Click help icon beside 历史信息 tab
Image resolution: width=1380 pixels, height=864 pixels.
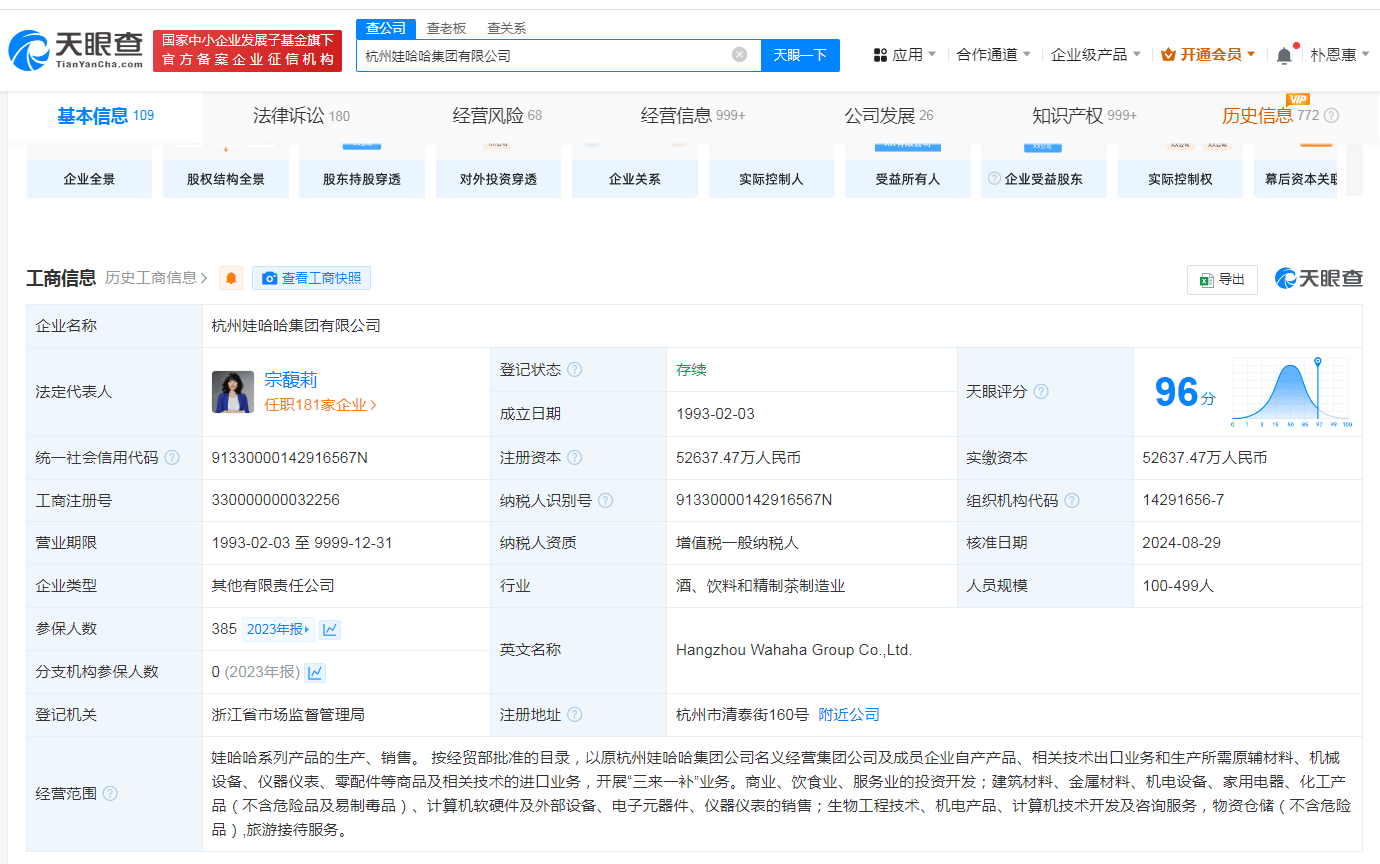[1331, 116]
